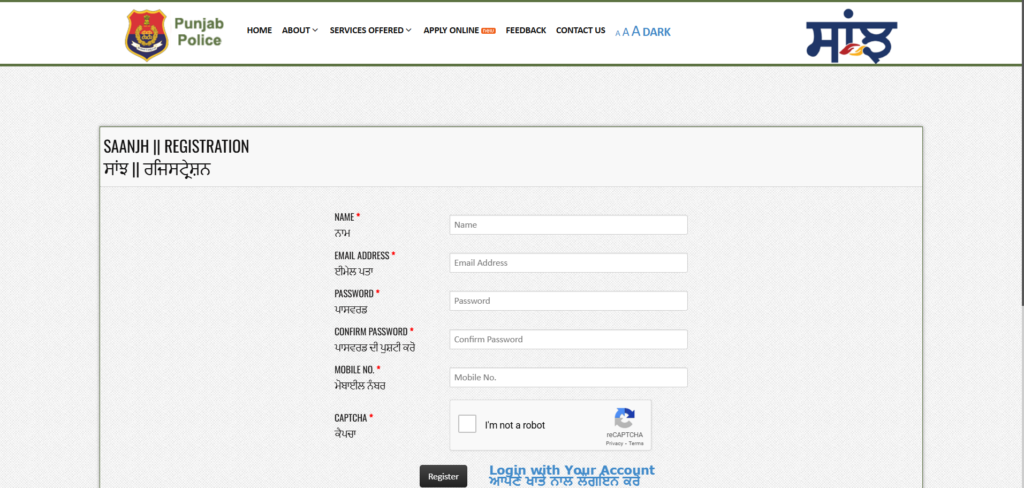The width and height of the screenshot is (1024, 488).
Task: Focus the Mobile No. input field
Action: [568, 377]
